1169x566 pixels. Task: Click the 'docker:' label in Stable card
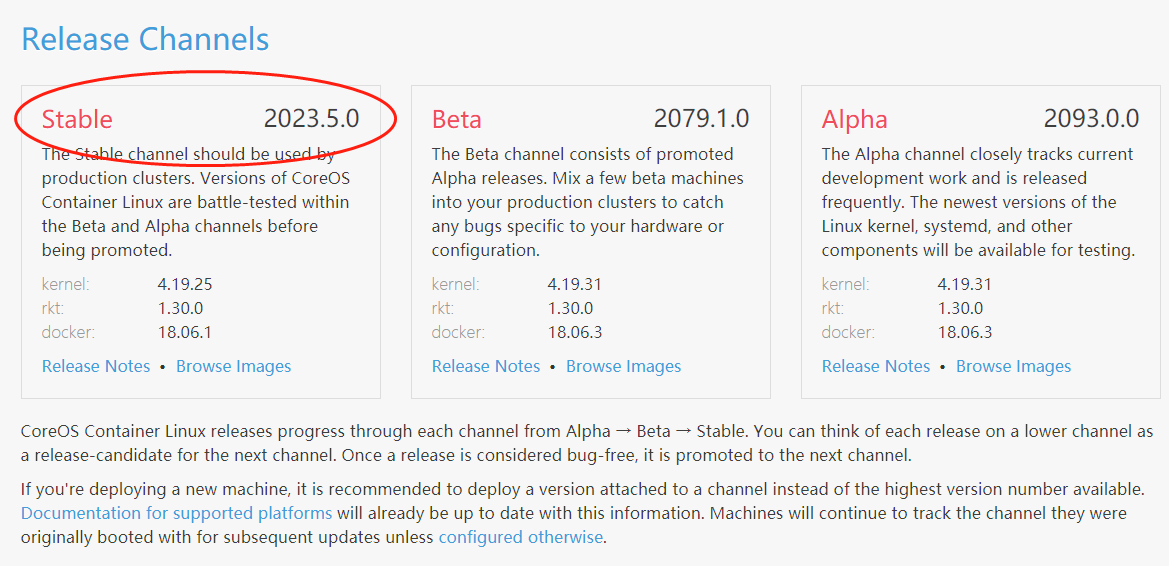pyautogui.click(x=69, y=332)
